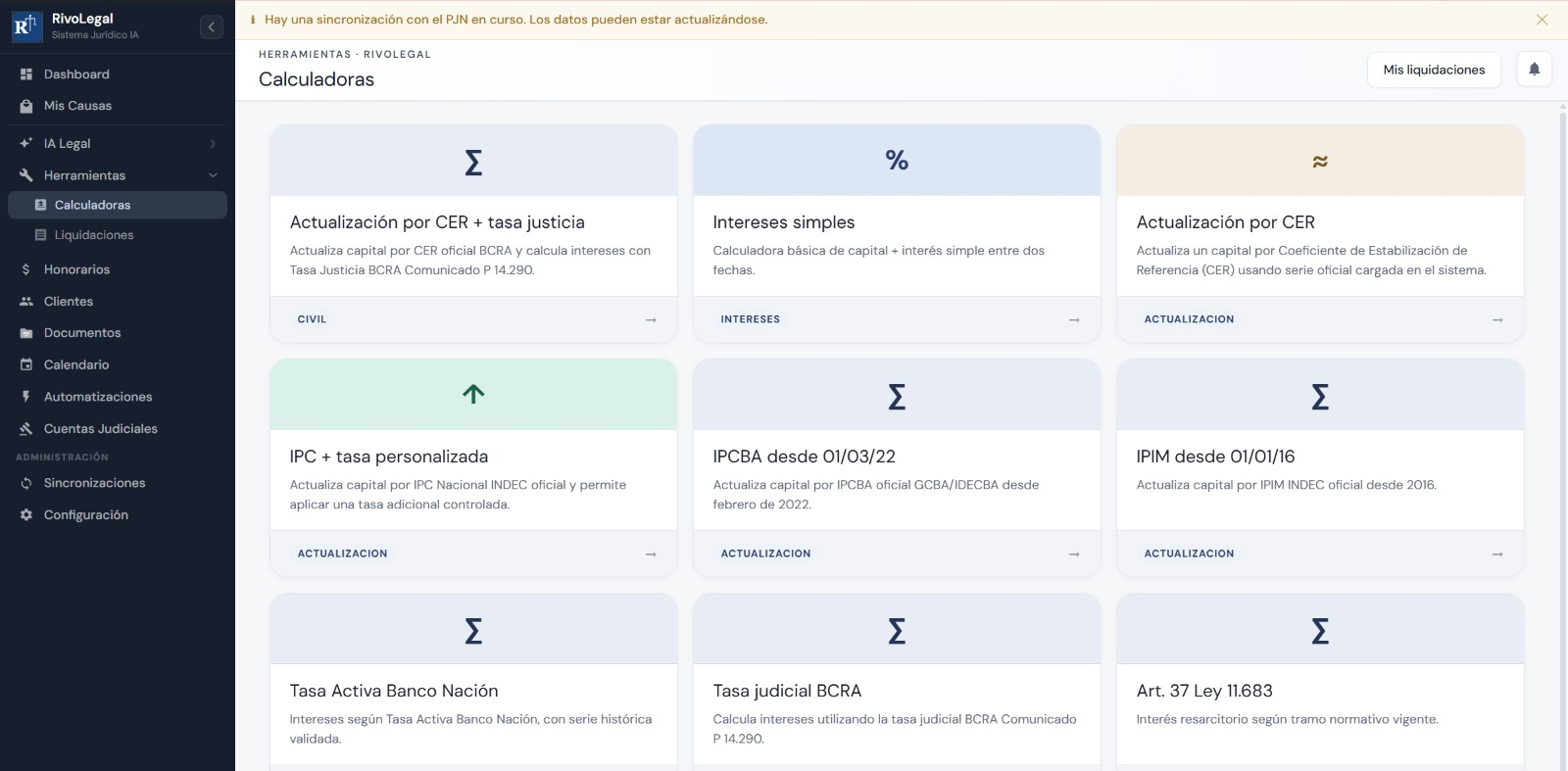Click the RivoLegal logo icon
The image size is (1568, 771).
coord(26,26)
